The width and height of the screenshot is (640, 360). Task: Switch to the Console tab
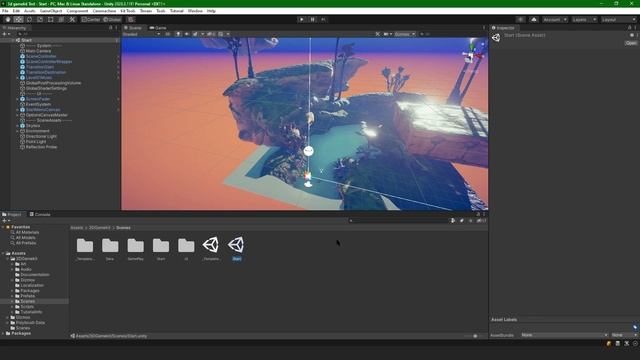pos(40,214)
